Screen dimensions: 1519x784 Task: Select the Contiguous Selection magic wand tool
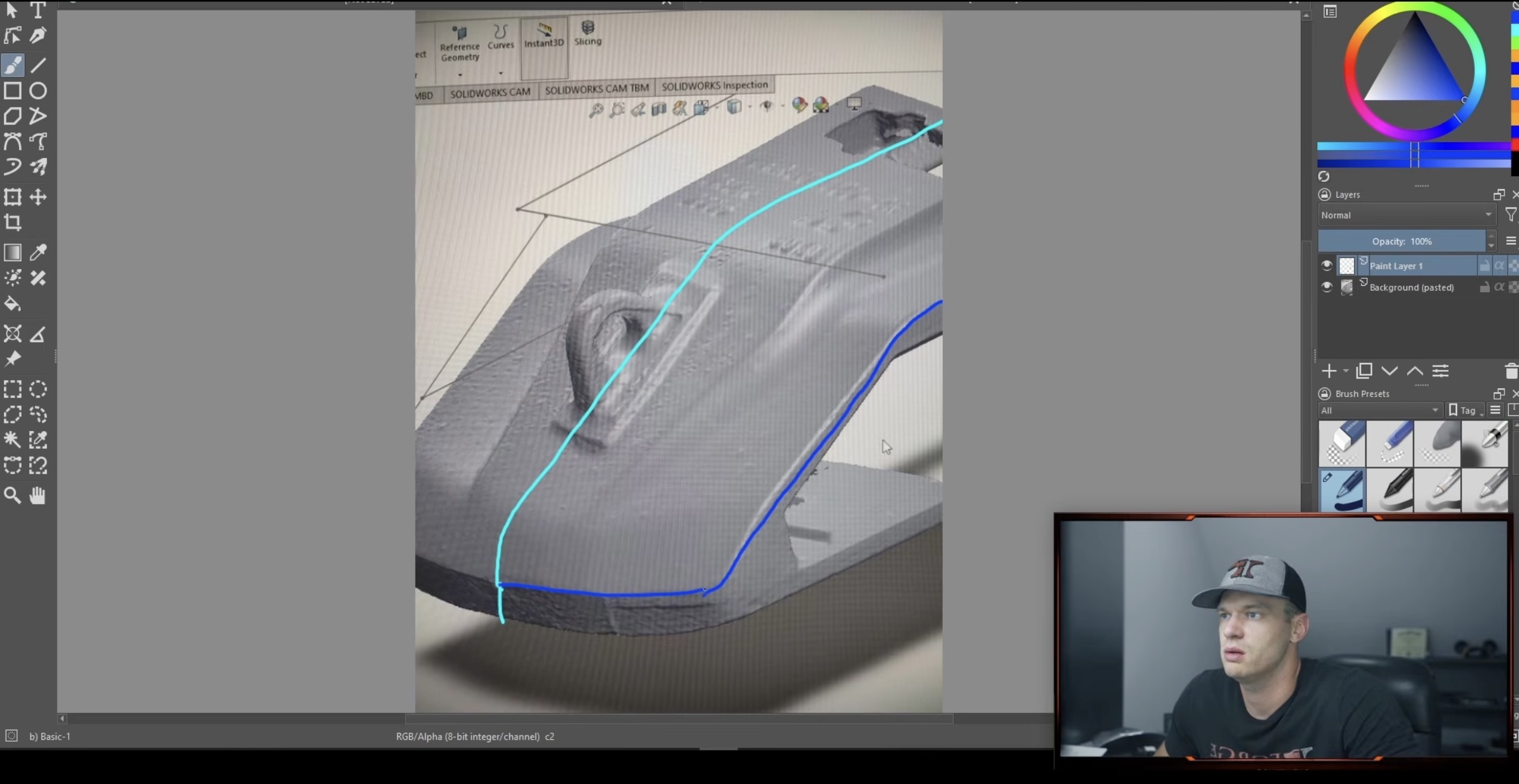point(12,439)
